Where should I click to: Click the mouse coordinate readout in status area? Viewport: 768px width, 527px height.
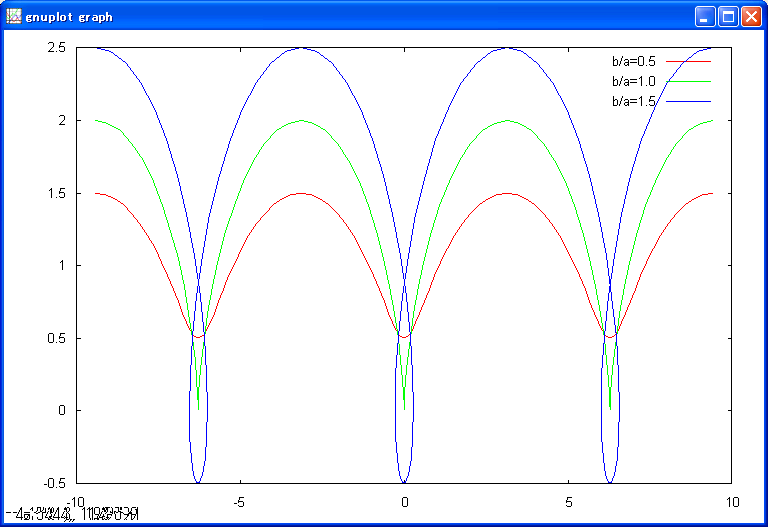[x=72, y=514]
